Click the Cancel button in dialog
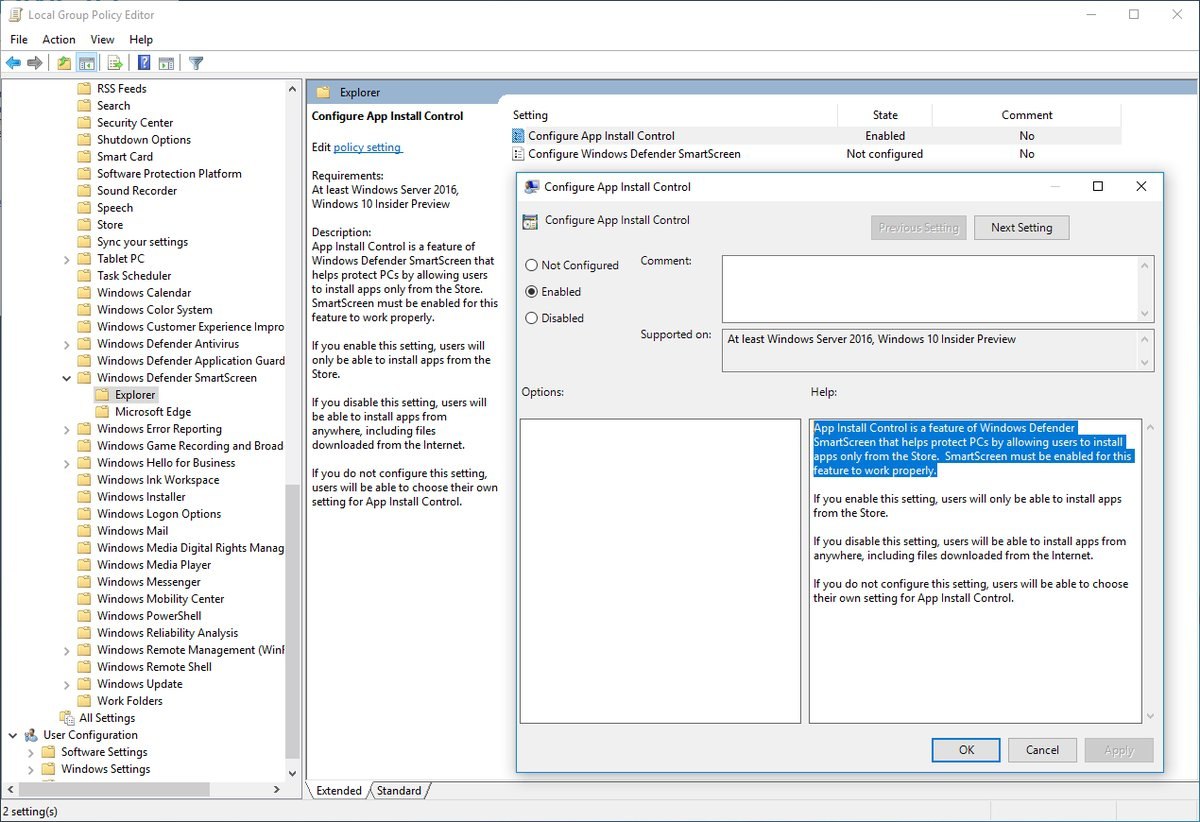The height and width of the screenshot is (822, 1200). [1042, 750]
